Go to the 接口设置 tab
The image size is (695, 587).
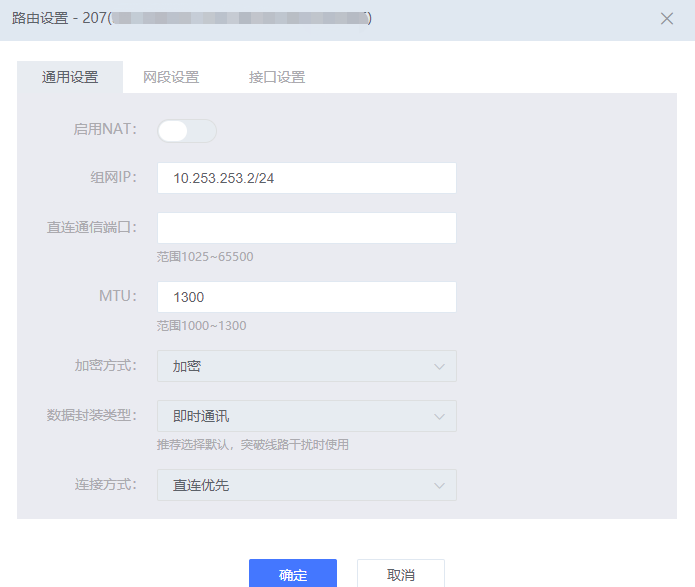point(277,77)
